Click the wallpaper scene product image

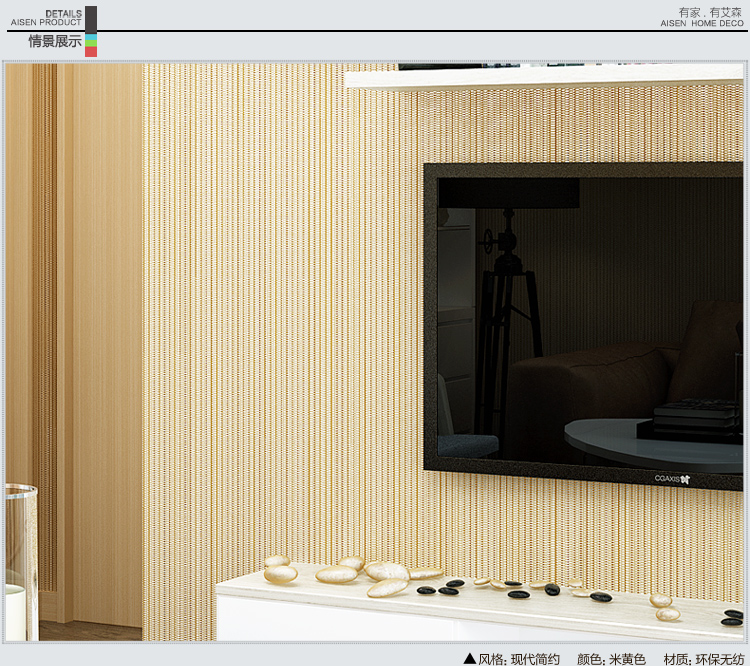point(375,352)
